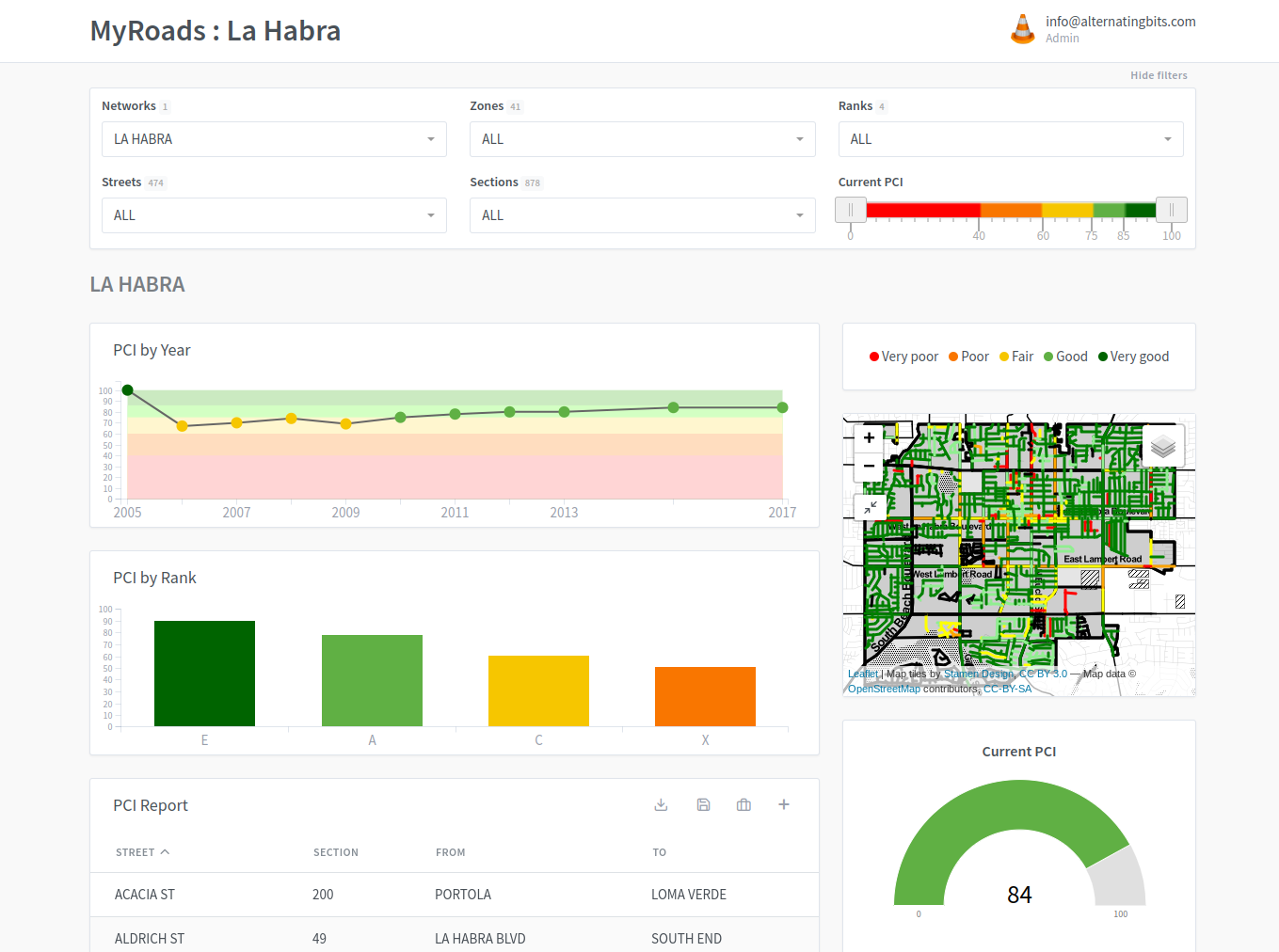1279x952 pixels.
Task: Download the PCI Report
Action: tap(661, 805)
